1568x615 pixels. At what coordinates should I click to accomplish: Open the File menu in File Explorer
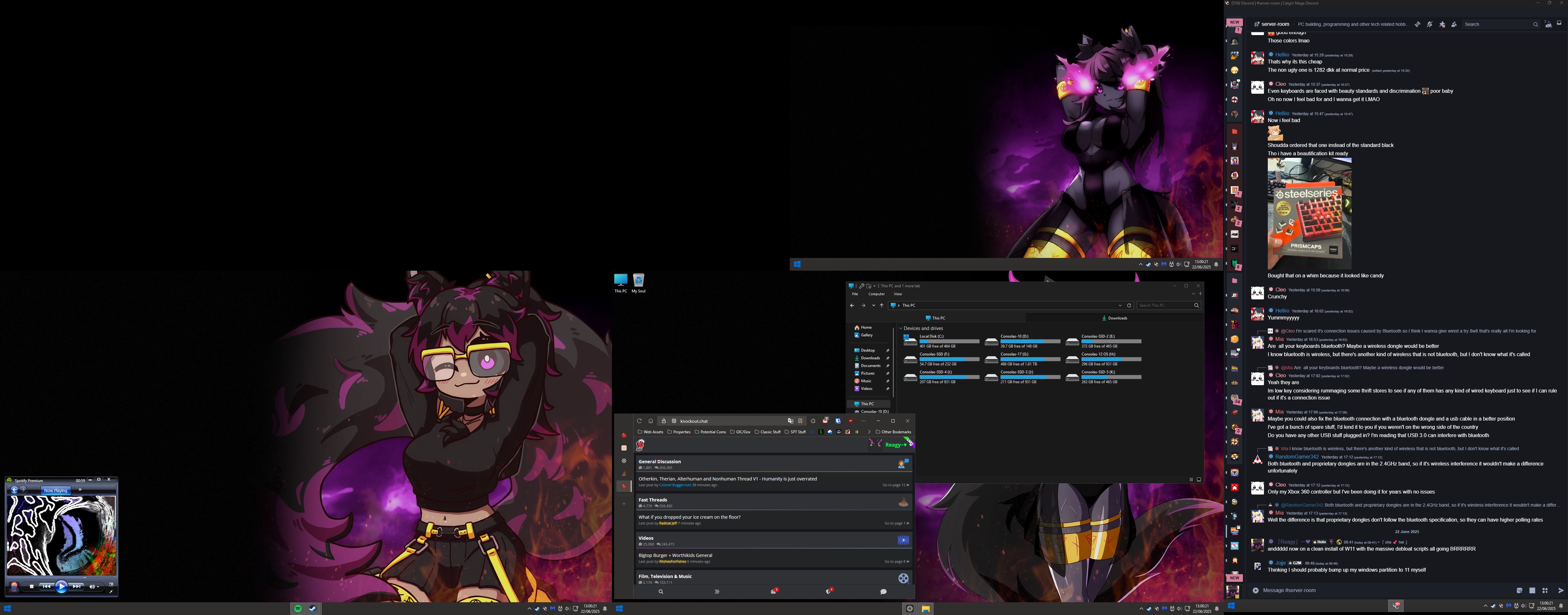855,294
